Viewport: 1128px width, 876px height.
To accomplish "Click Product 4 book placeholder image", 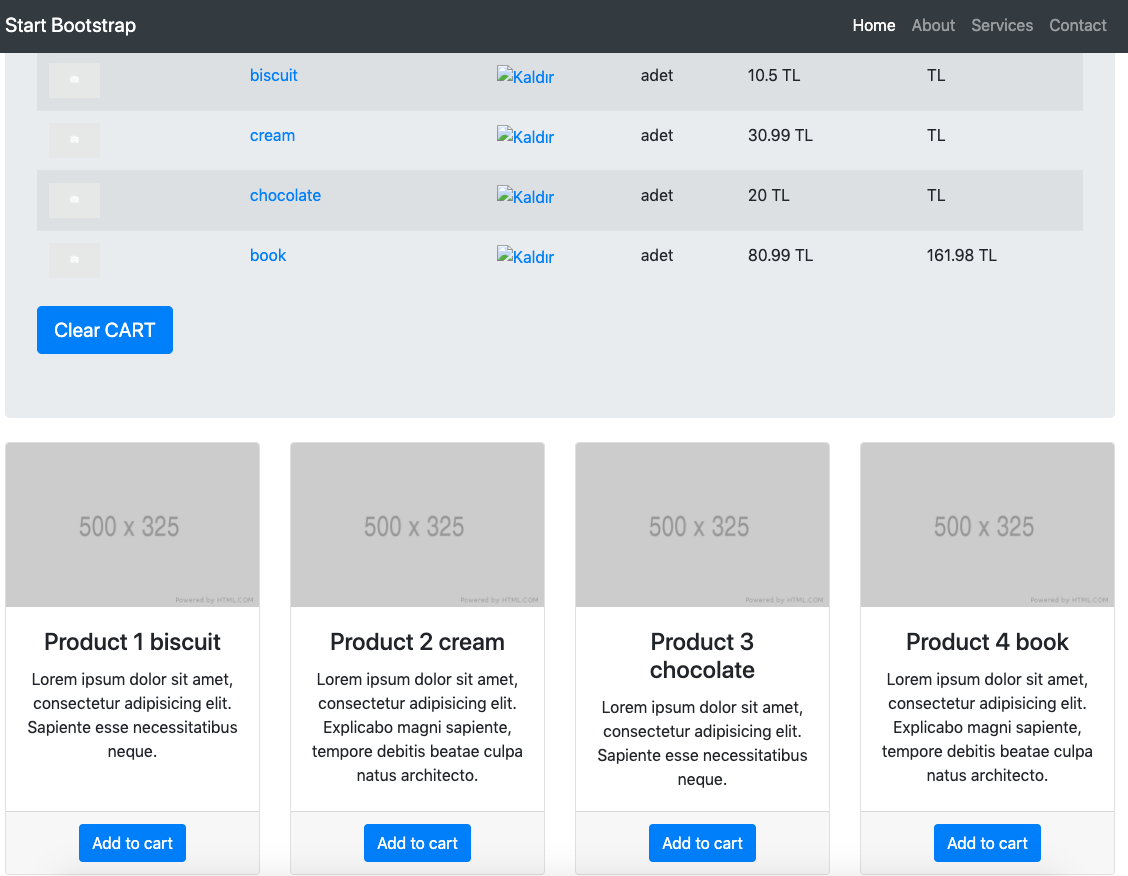I will (987, 525).
